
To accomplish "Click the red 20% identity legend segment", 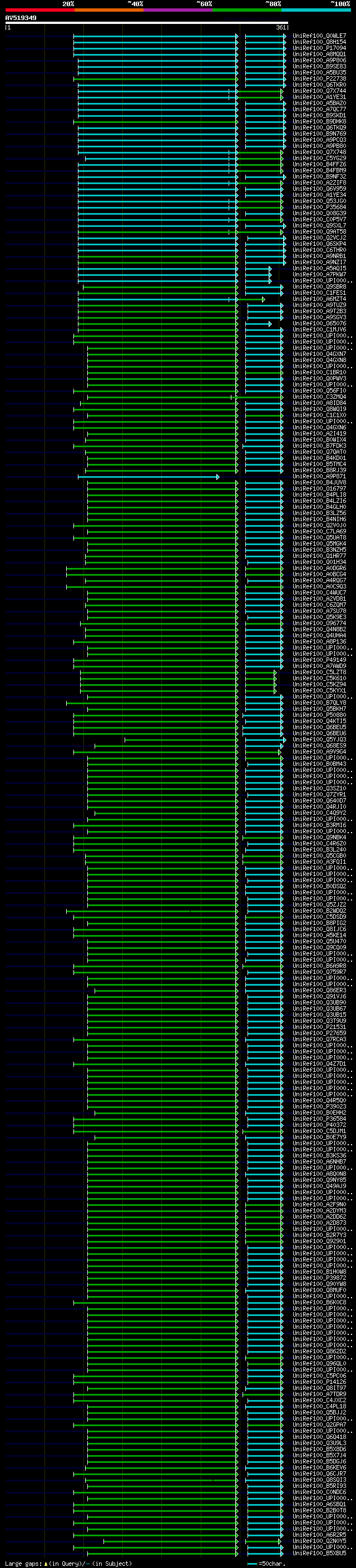I will click(39, 10).
